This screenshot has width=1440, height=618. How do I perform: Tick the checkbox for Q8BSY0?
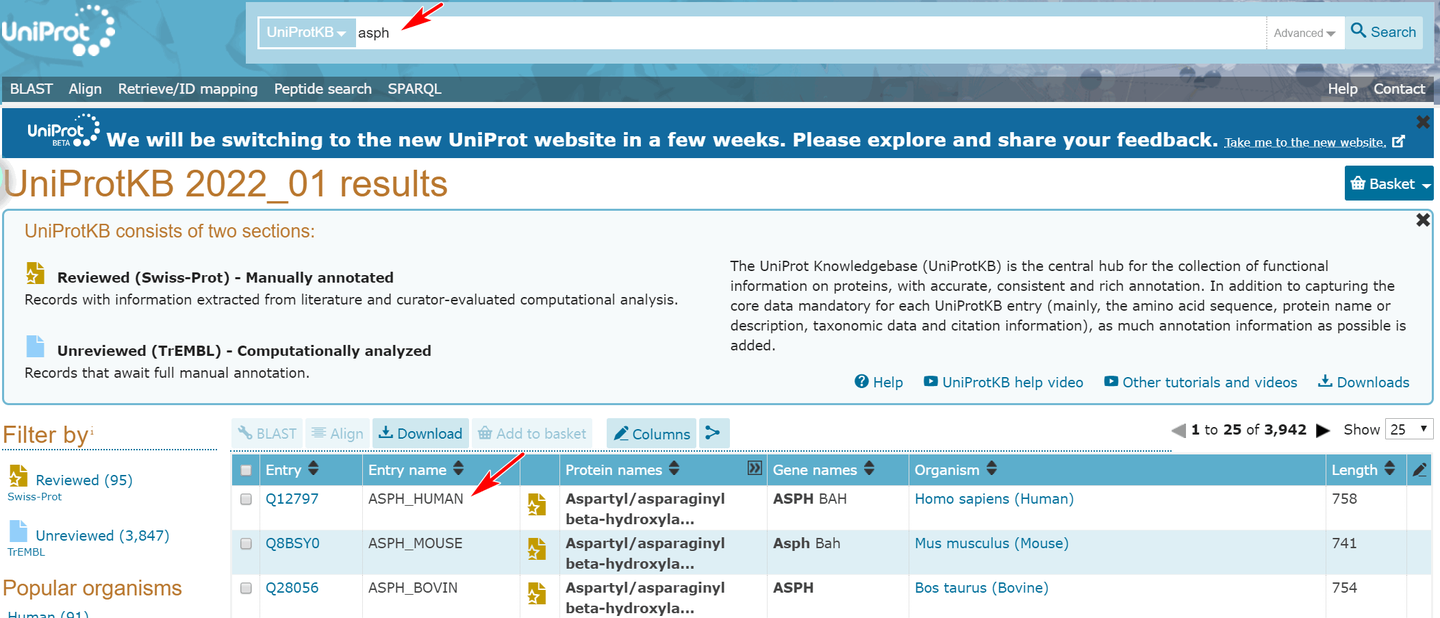tap(246, 544)
